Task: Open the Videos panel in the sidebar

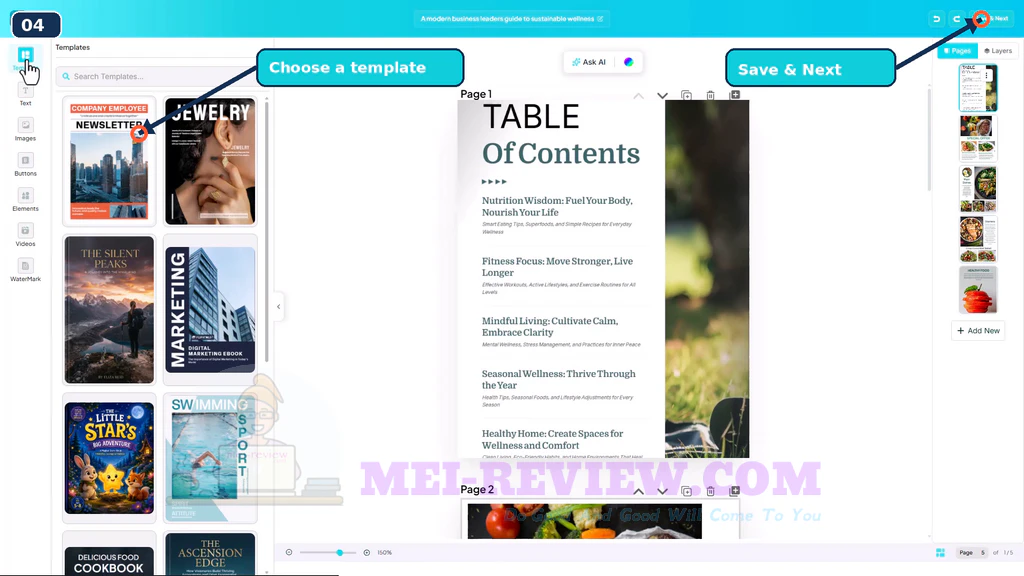Action: tap(25, 235)
